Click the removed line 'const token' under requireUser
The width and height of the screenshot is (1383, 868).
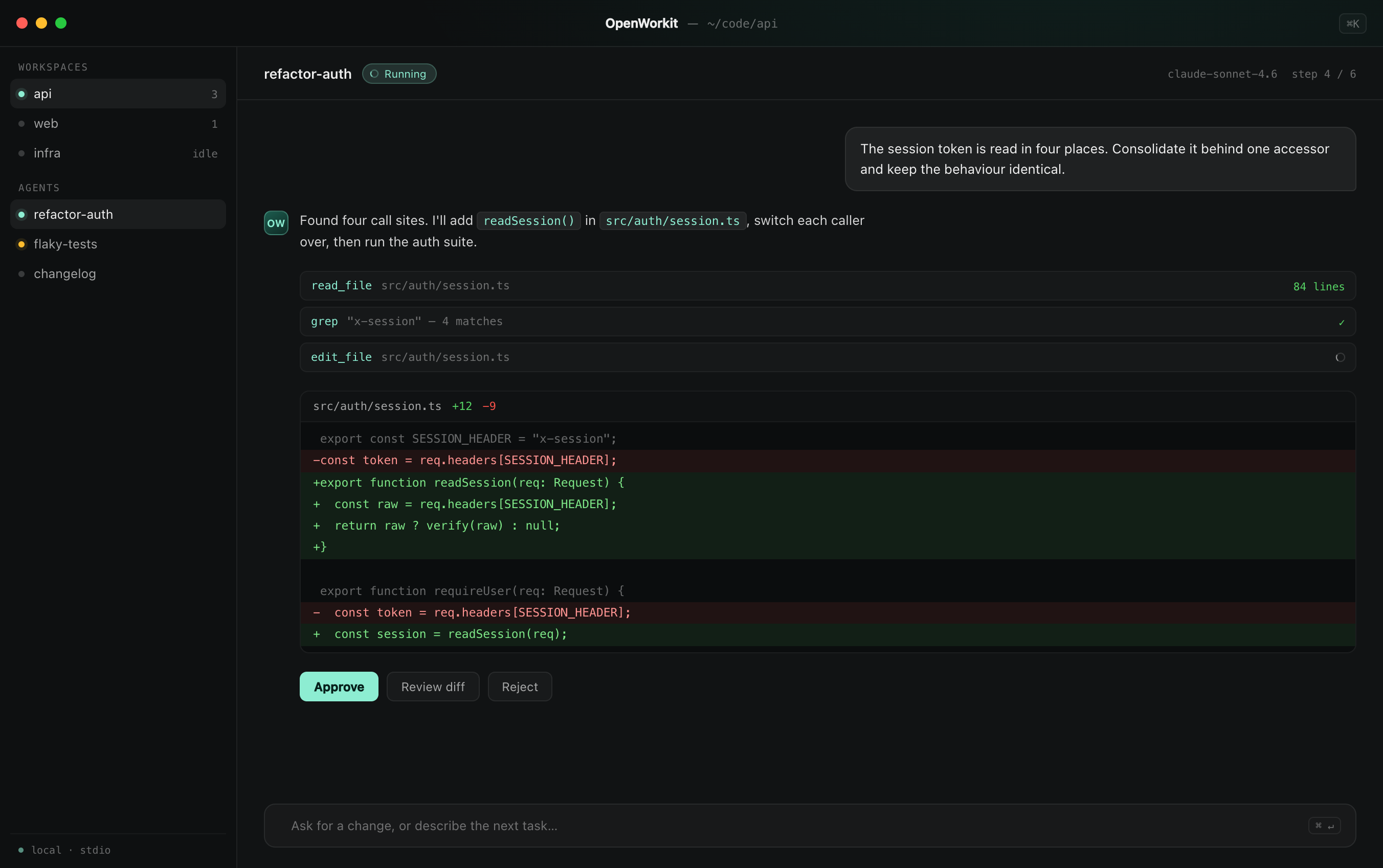pyautogui.click(x=828, y=612)
